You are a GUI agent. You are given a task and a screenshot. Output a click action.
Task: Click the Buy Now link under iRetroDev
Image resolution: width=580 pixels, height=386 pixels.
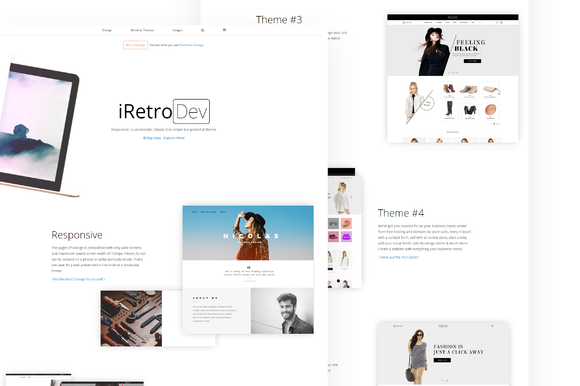click(x=152, y=138)
